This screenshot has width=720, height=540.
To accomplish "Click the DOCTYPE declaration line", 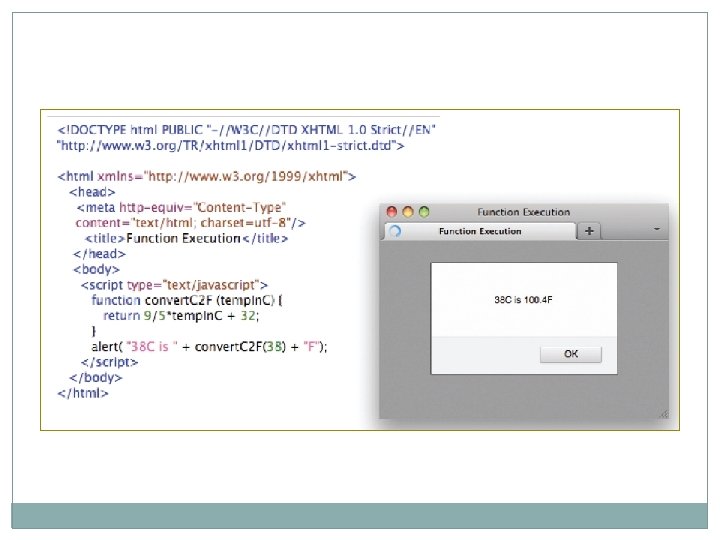I will point(246,130).
